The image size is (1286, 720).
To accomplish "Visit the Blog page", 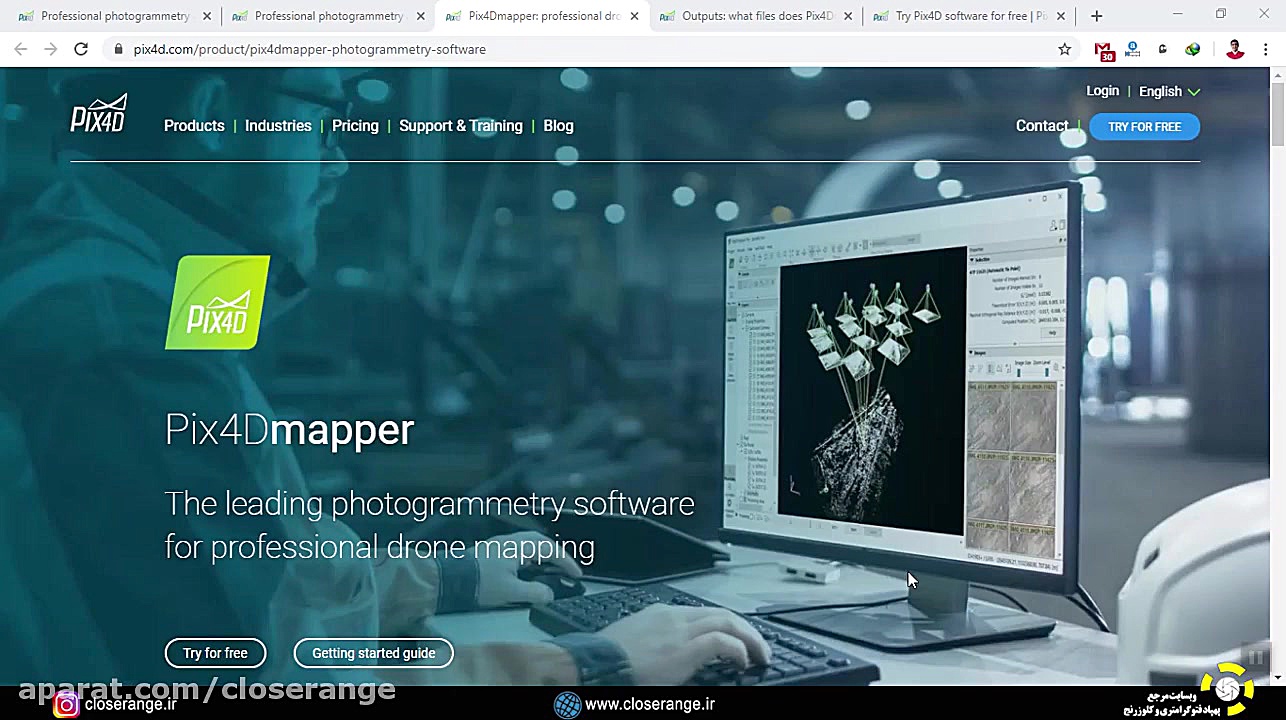I will click(x=558, y=126).
